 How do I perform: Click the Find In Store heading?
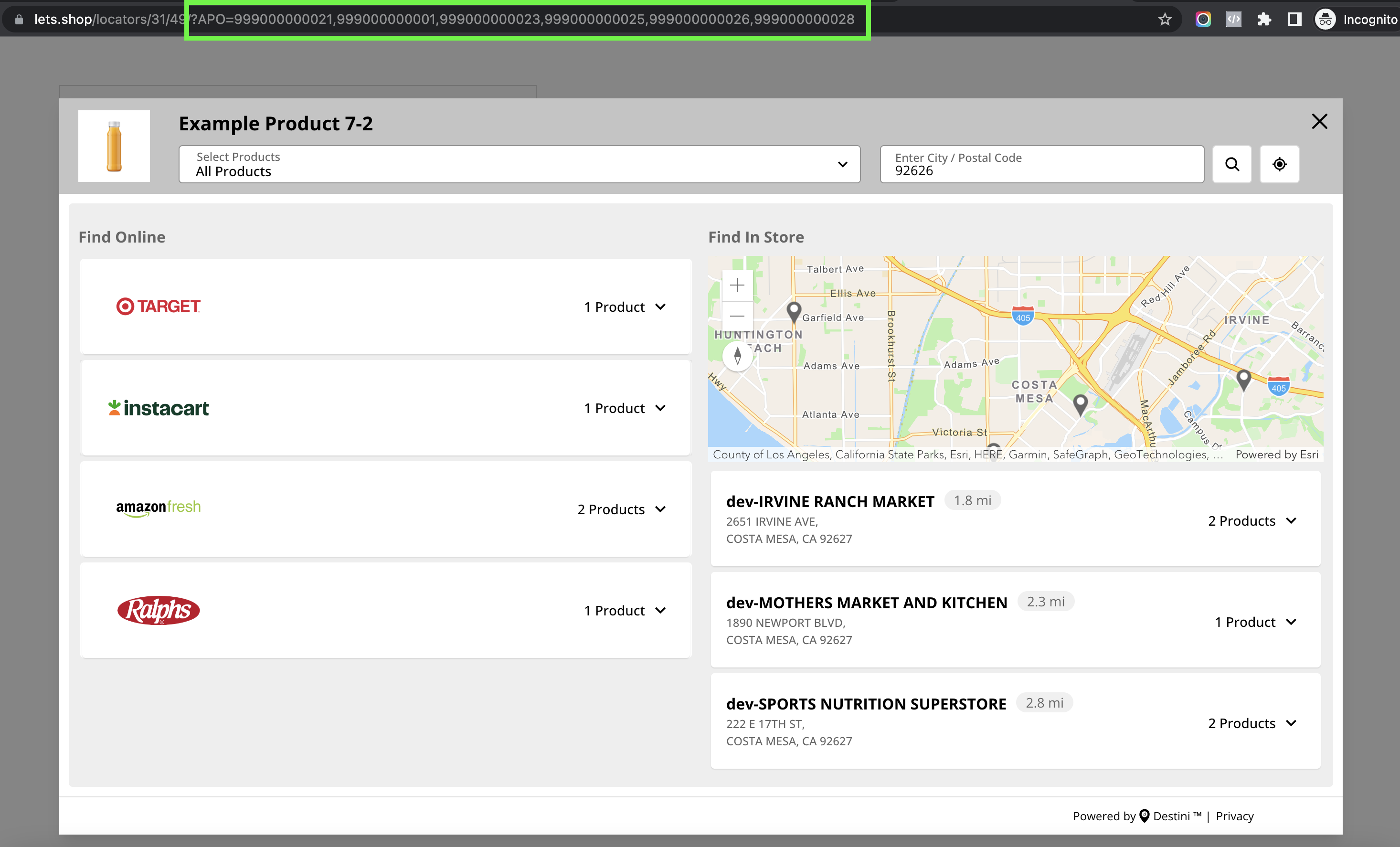[756, 237]
